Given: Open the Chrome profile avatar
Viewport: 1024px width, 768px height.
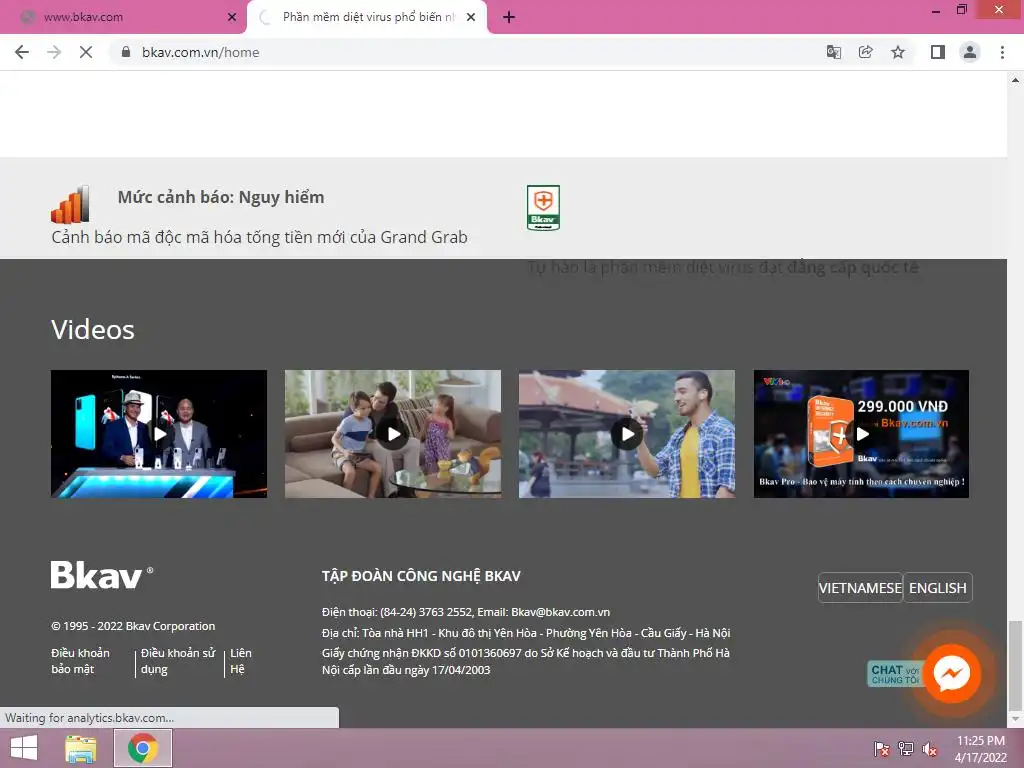Looking at the screenshot, I should click(970, 52).
